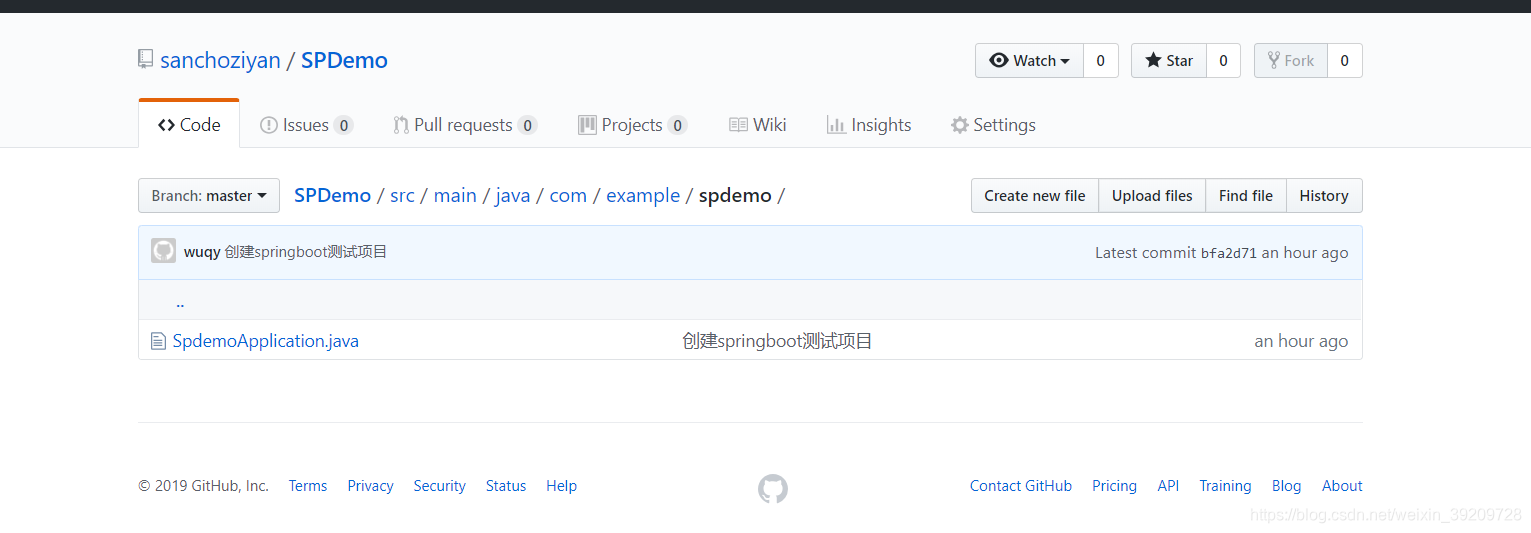
Task: Go to src in the breadcrumb path
Action: click(402, 196)
